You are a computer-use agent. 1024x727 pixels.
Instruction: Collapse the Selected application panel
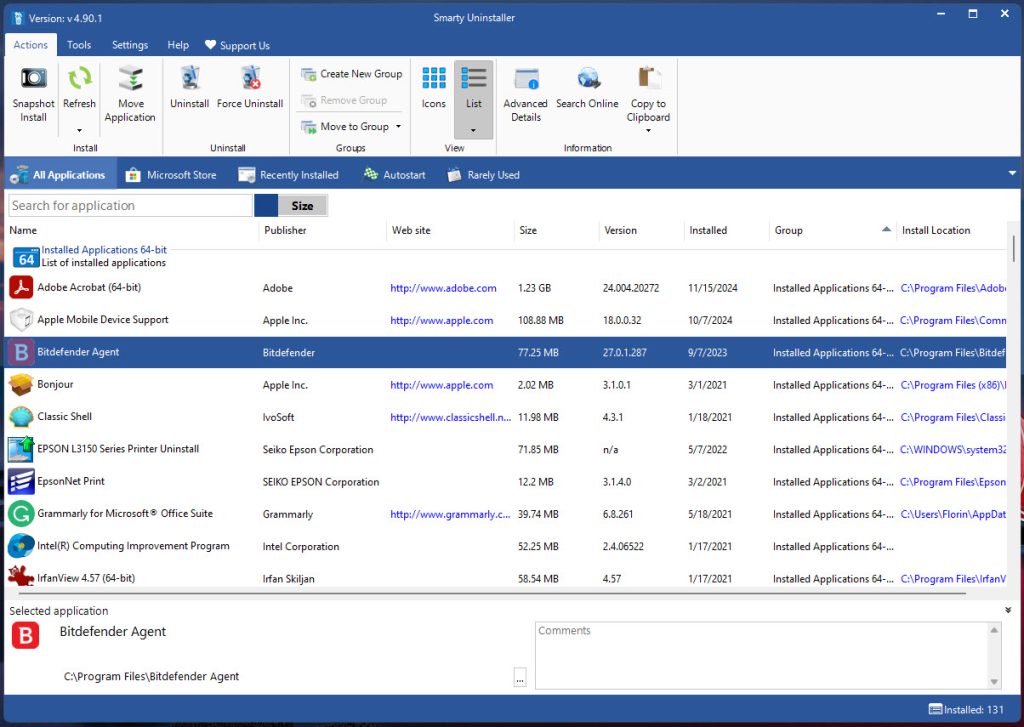click(x=1008, y=610)
